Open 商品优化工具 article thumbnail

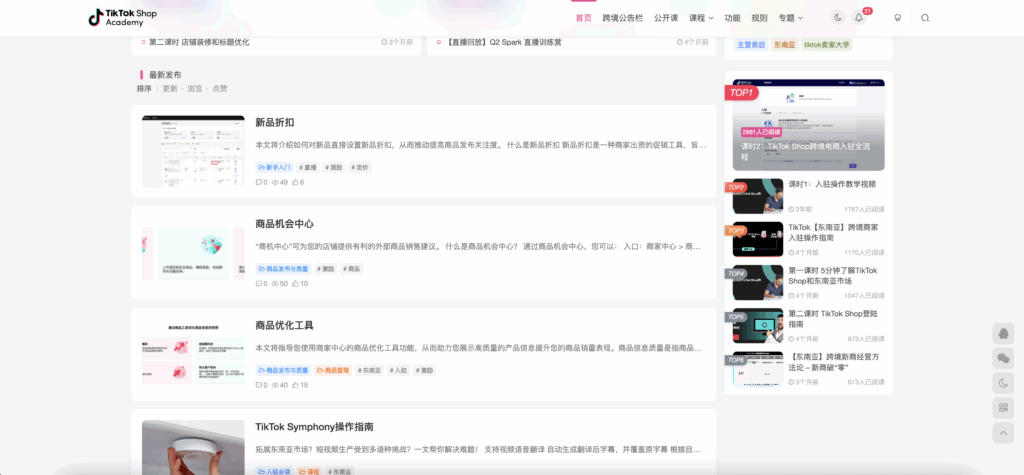click(x=193, y=354)
